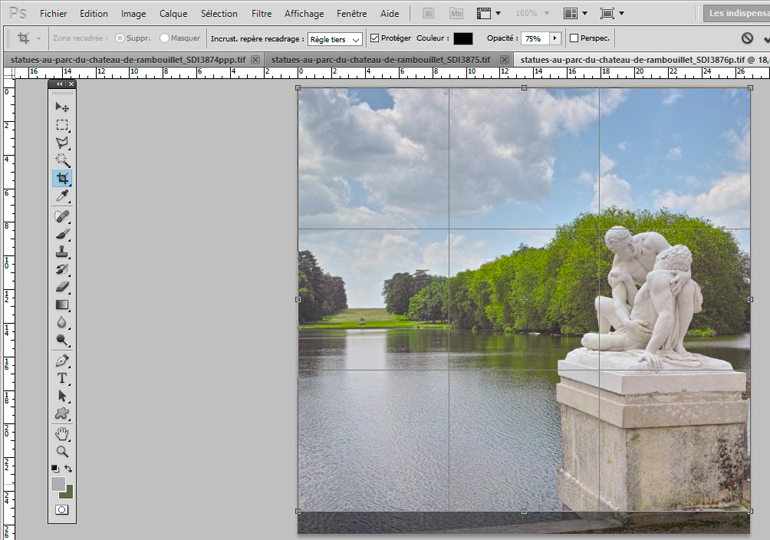Open the Aide menu
The image size is (770, 540).
pyautogui.click(x=389, y=14)
